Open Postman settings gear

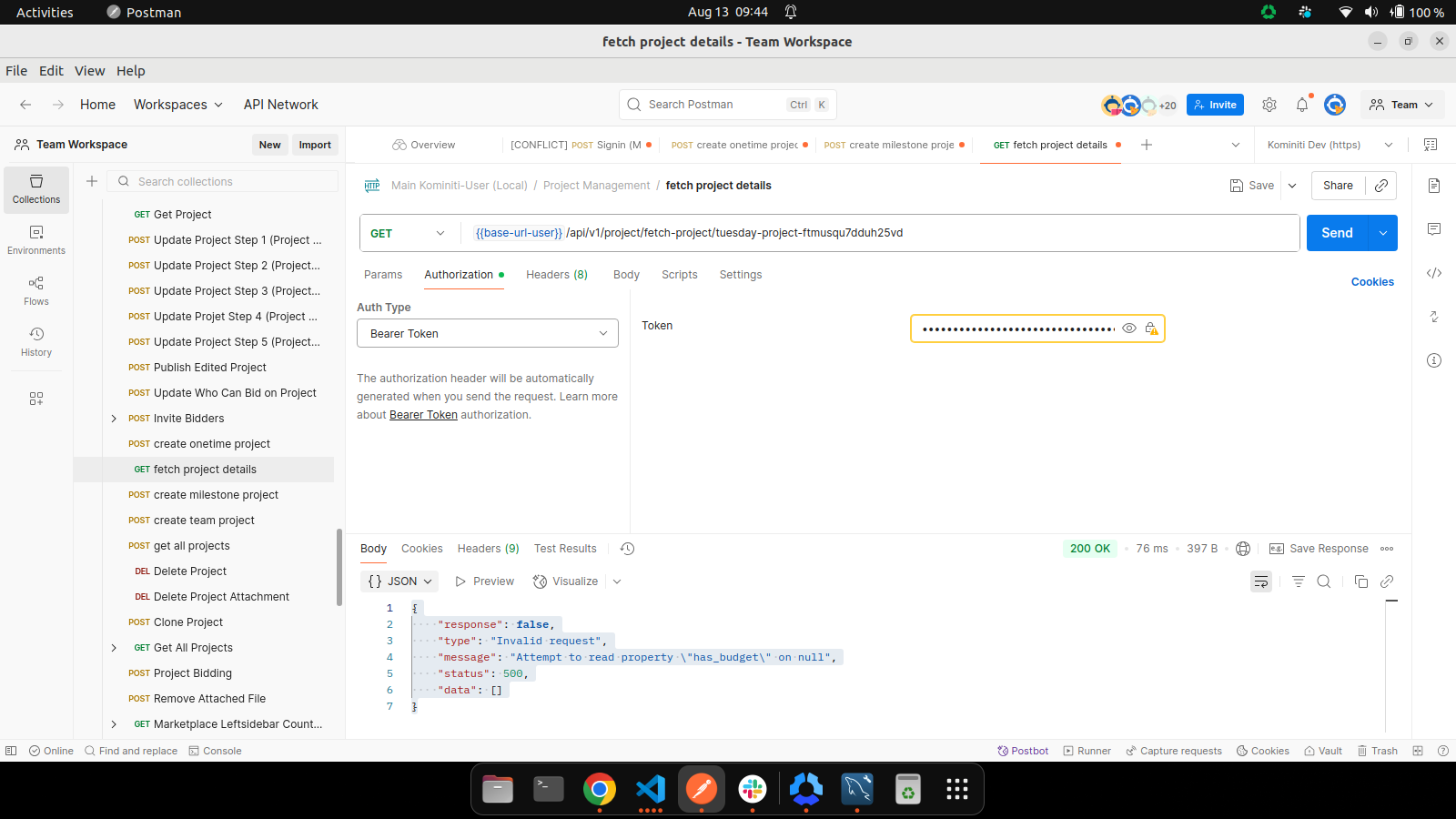pyautogui.click(x=1269, y=105)
